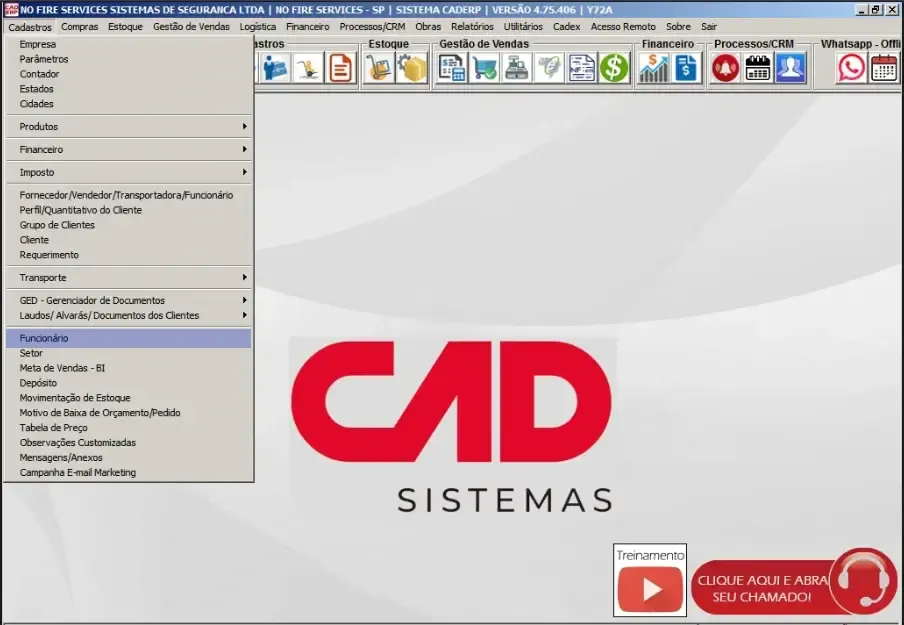
Task: Close the open Cadastros menu bar item
Action: click(x=30, y=27)
